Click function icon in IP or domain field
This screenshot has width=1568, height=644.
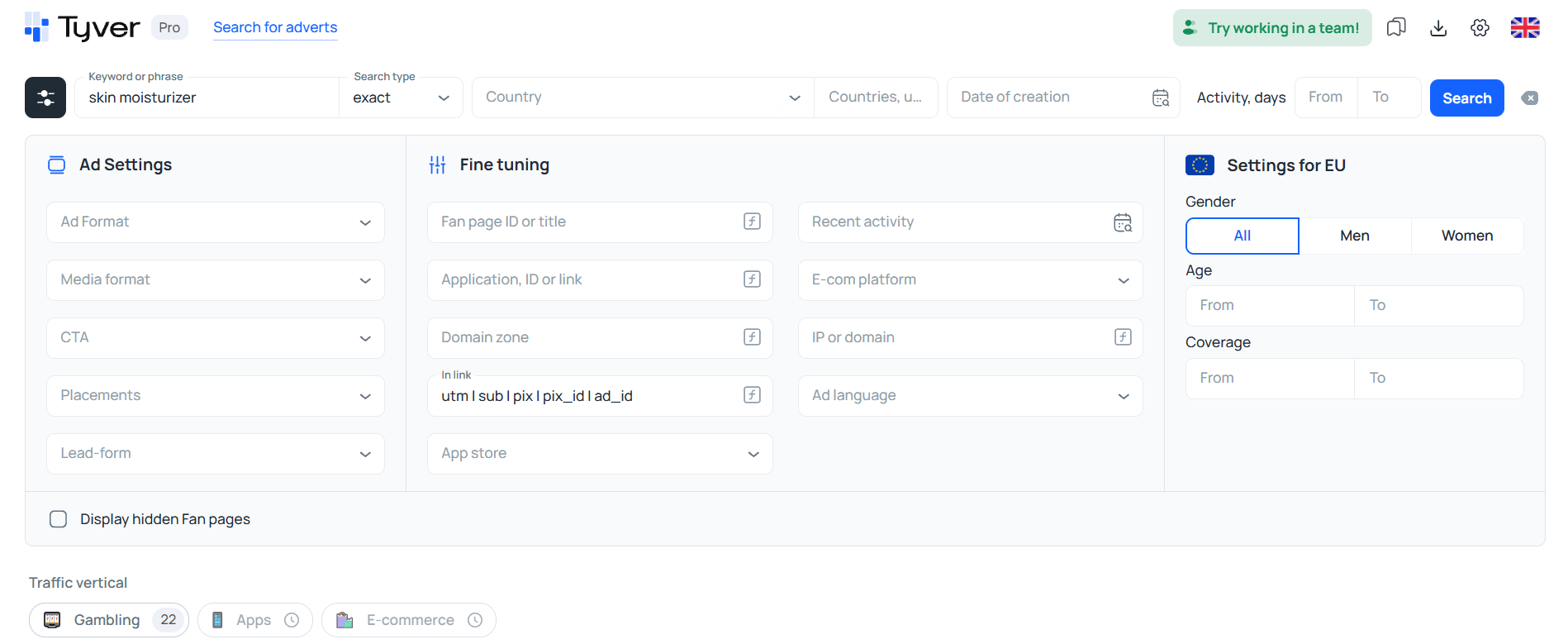1123,337
